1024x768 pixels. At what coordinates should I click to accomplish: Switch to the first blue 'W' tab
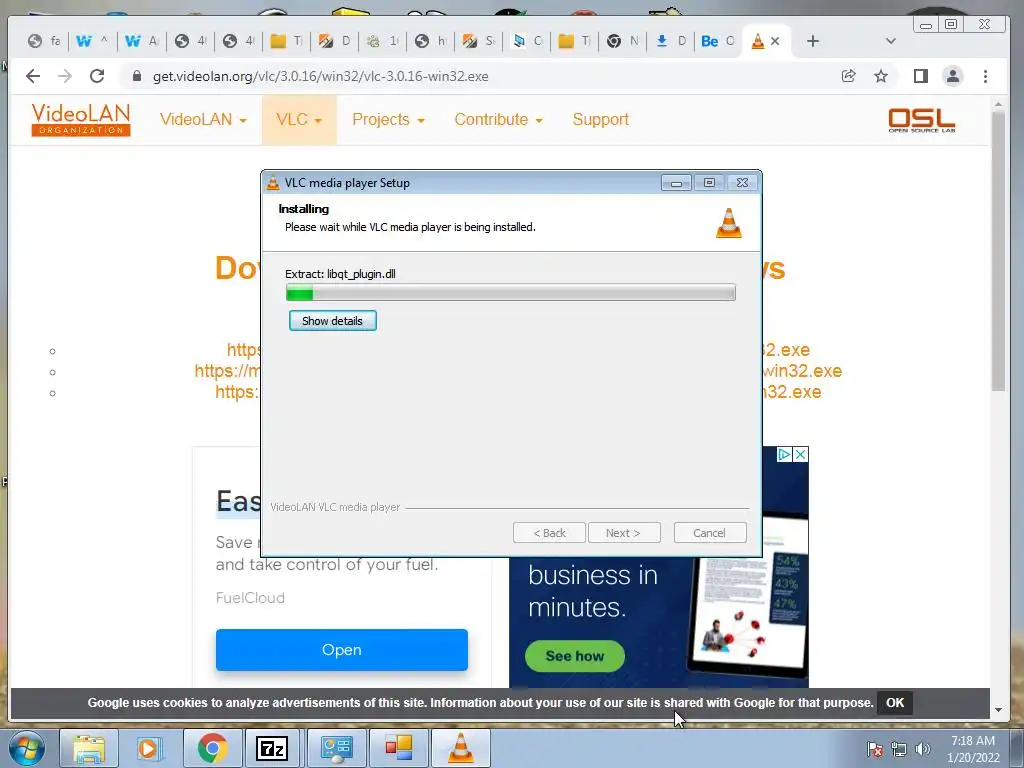coord(91,41)
